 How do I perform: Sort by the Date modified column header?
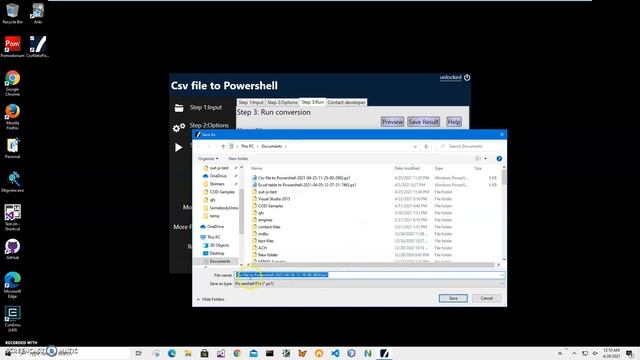(x=407, y=168)
